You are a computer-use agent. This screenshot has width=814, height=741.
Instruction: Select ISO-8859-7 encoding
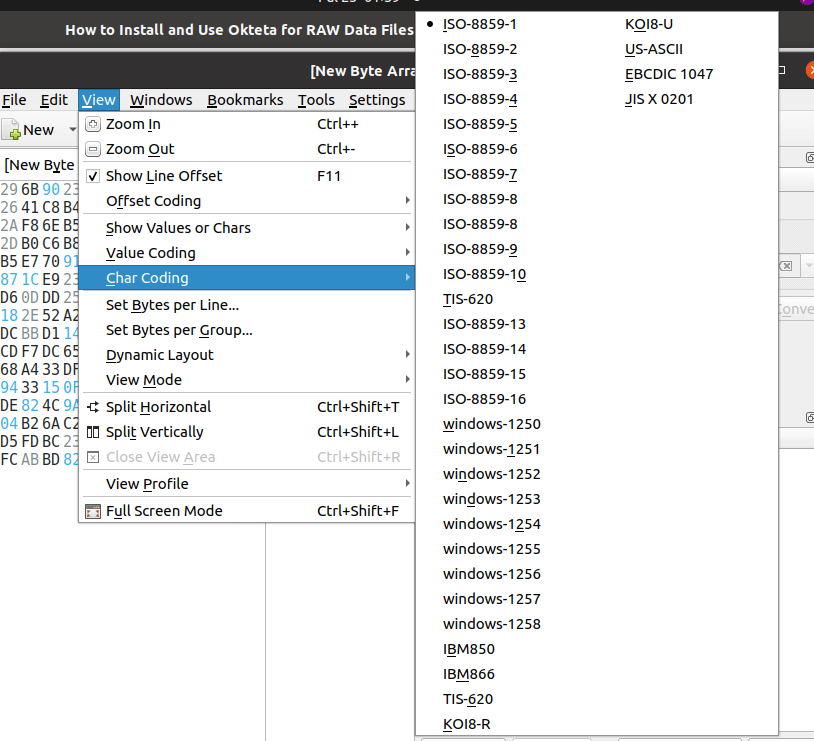(x=480, y=174)
